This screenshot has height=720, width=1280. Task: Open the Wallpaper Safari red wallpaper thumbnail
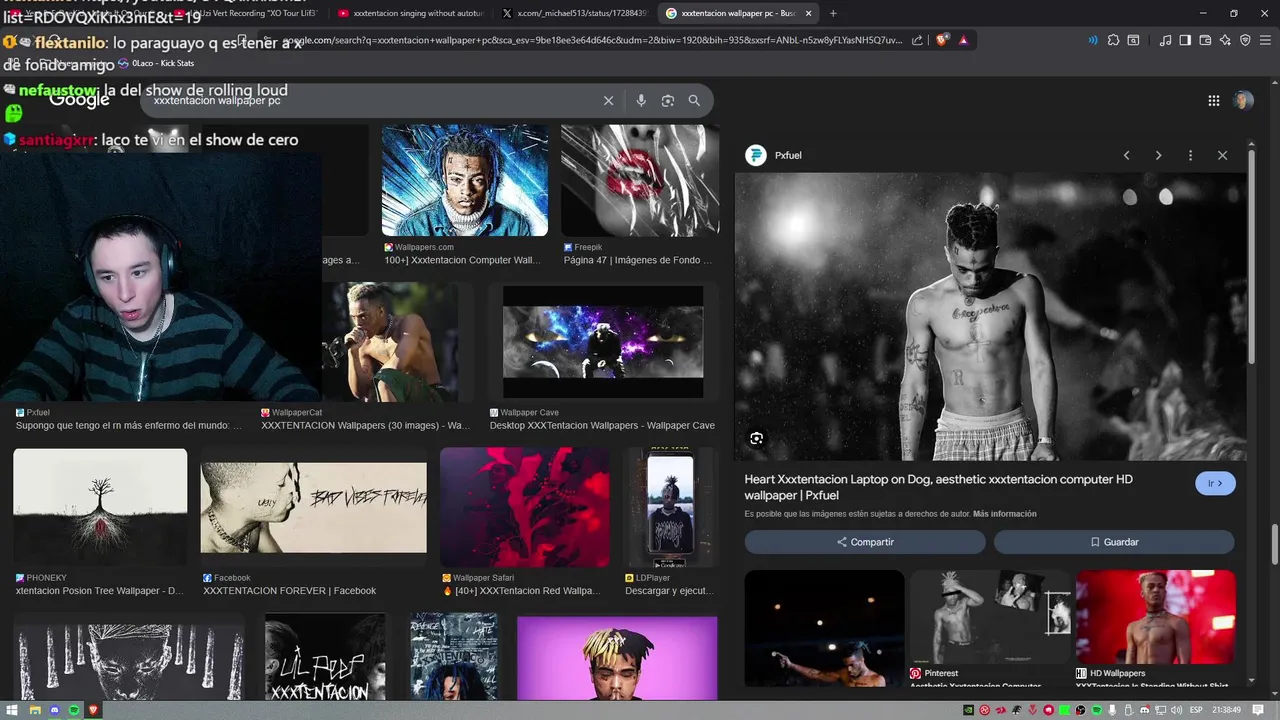[525, 507]
